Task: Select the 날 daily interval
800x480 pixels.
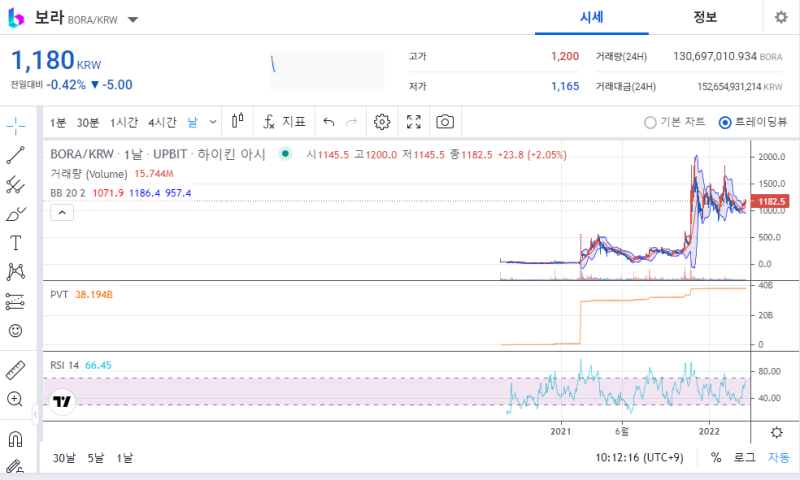Action: point(192,122)
